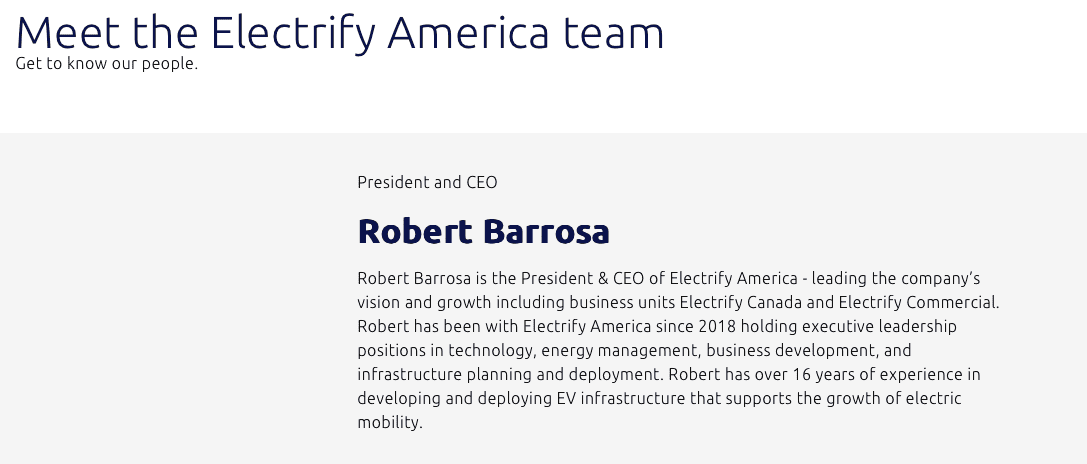Screen dimensions: 1087x464
Task: Click the "Get to know our people." subtitle
Action: [x=107, y=63]
